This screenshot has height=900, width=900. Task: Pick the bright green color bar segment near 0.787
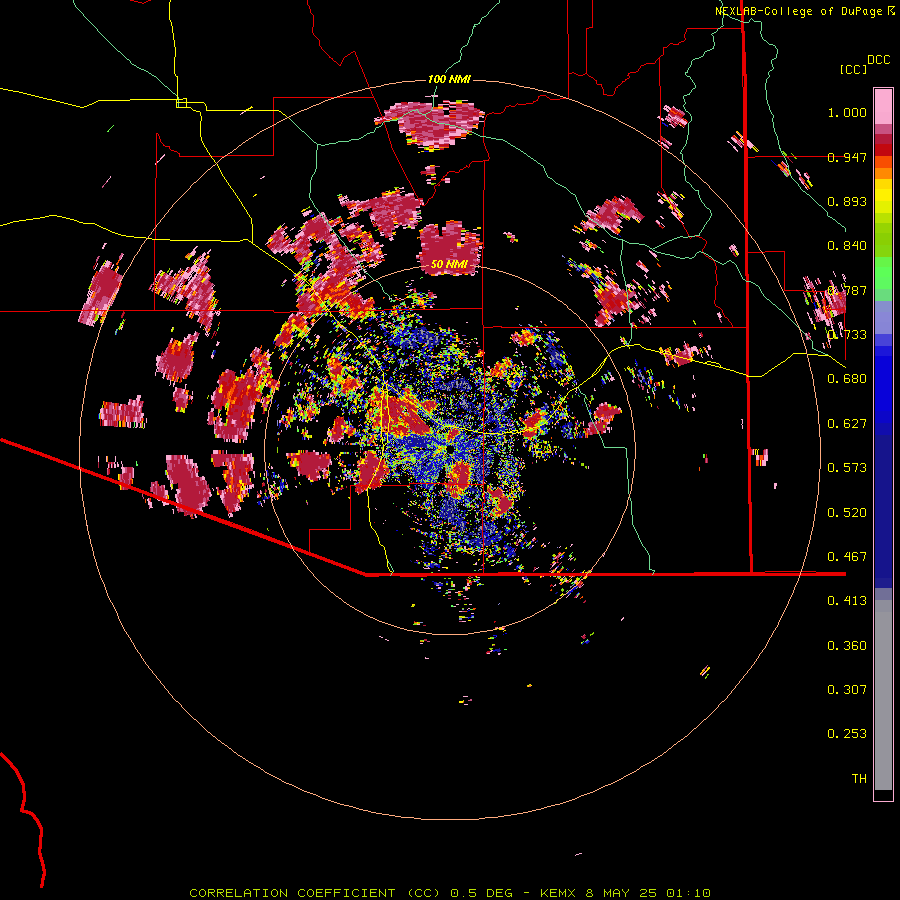point(883,273)
